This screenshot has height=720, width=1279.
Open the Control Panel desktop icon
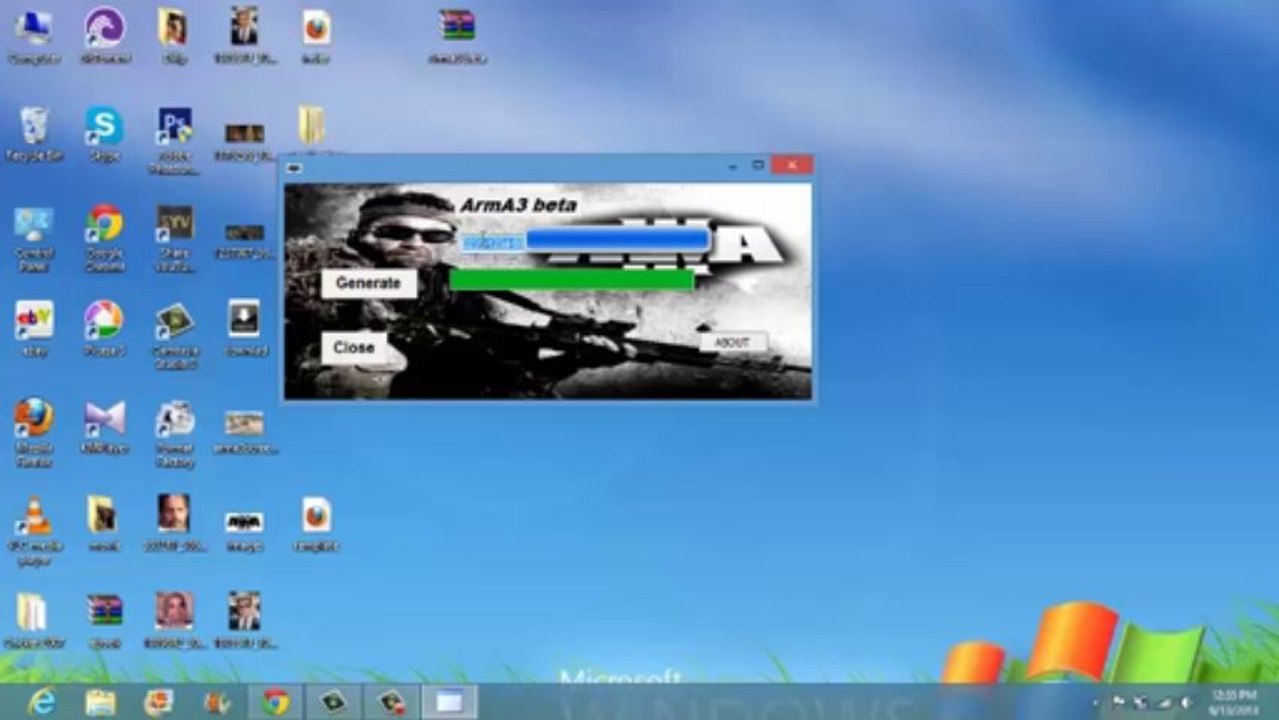click(34, 238)
